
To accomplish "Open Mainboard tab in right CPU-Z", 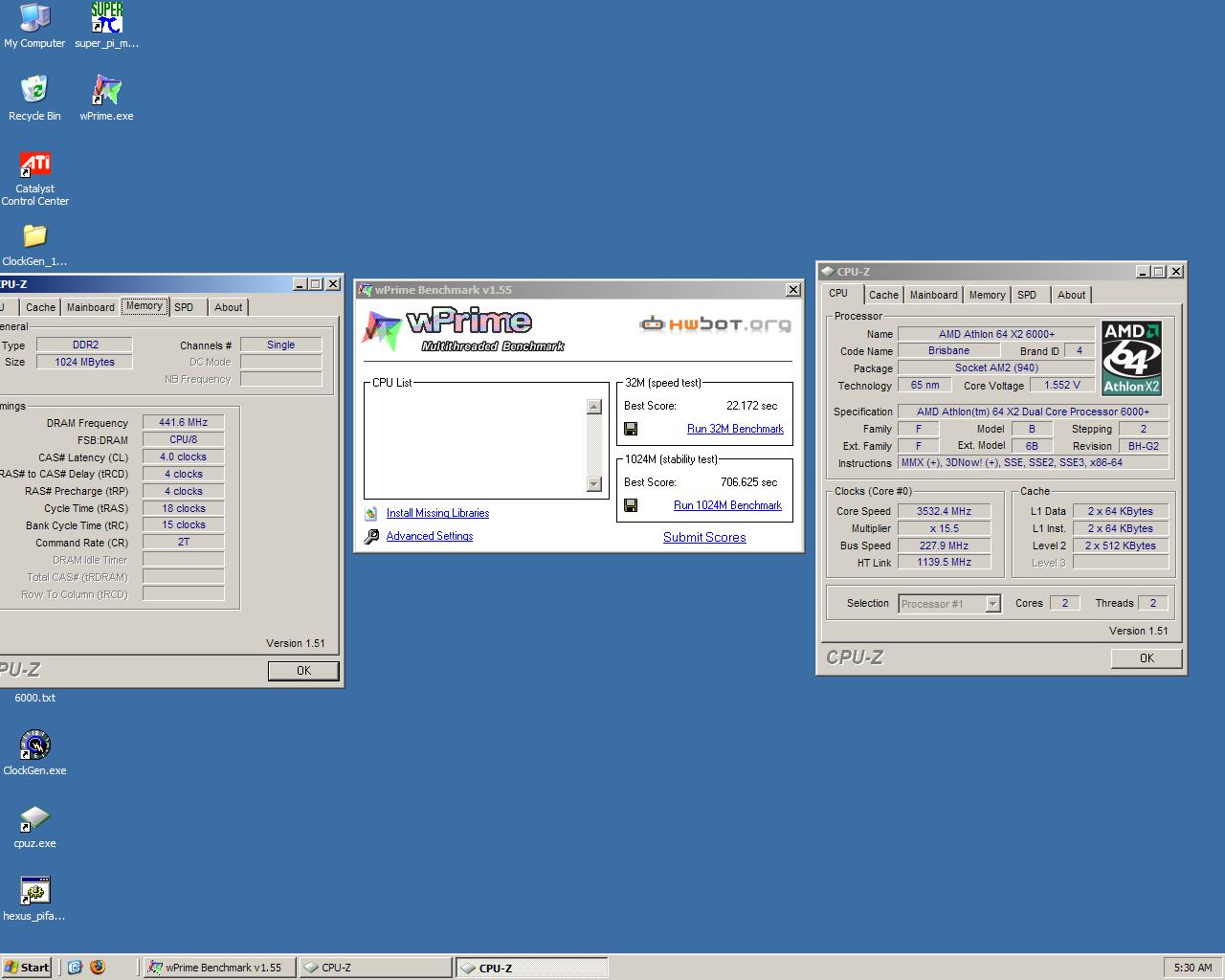I will click(933, 296).
